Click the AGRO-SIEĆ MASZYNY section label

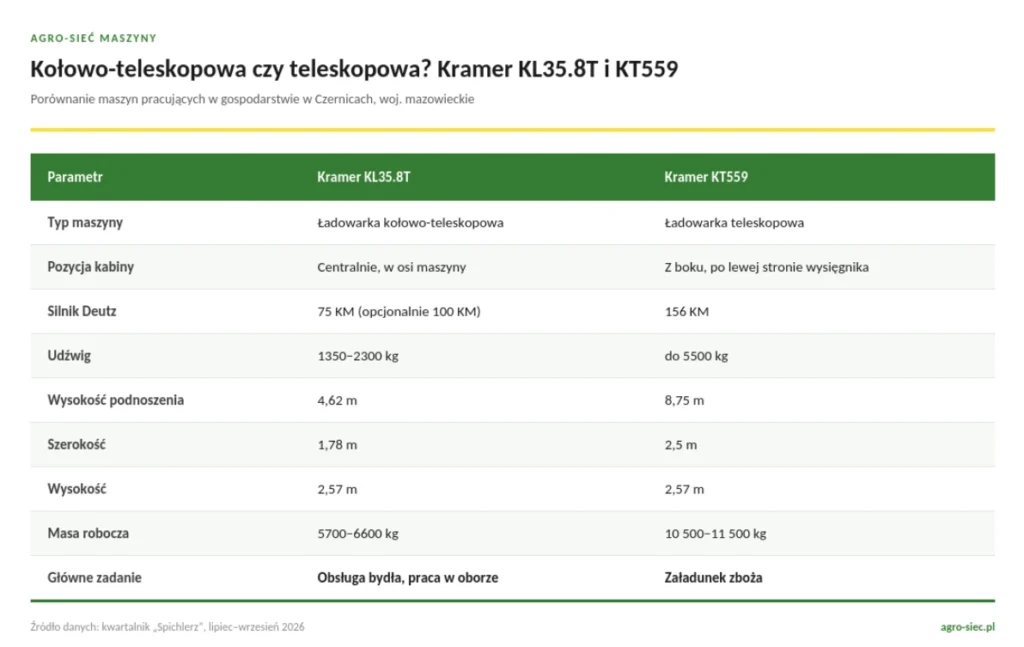(x=93, y=38)
